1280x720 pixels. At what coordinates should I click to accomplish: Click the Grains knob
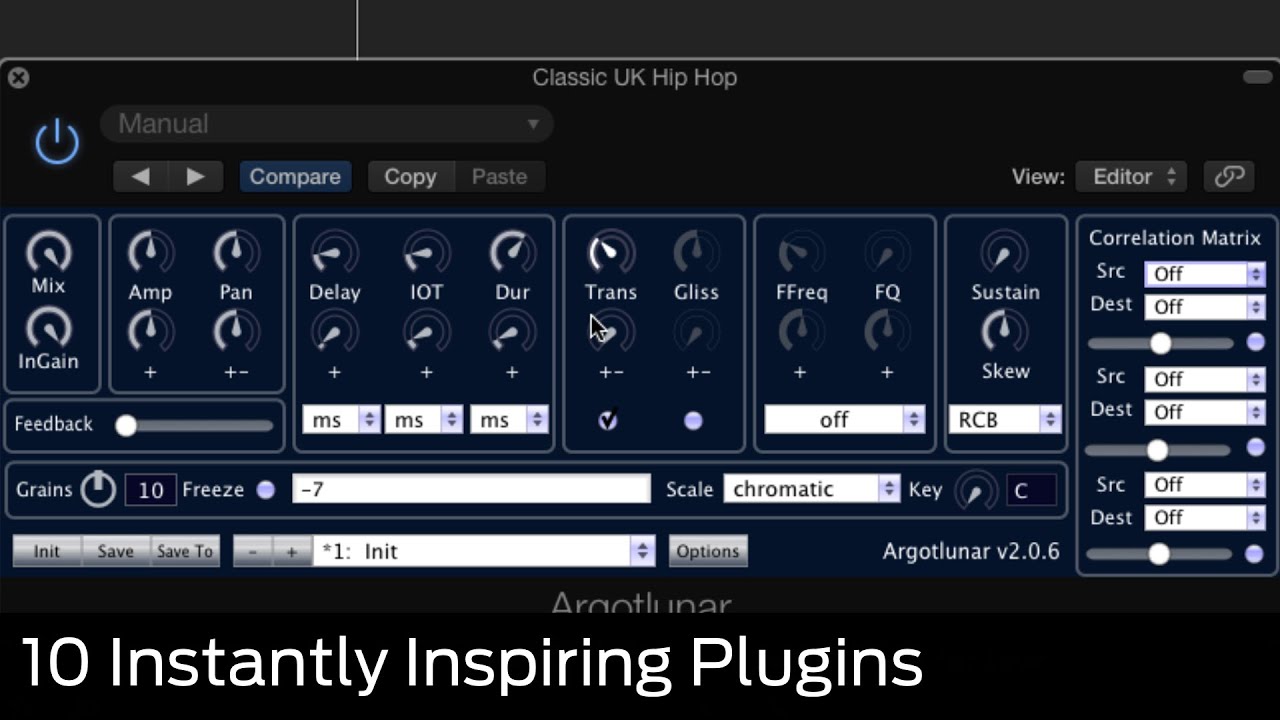pyautogui.click(x=98, y=489)
